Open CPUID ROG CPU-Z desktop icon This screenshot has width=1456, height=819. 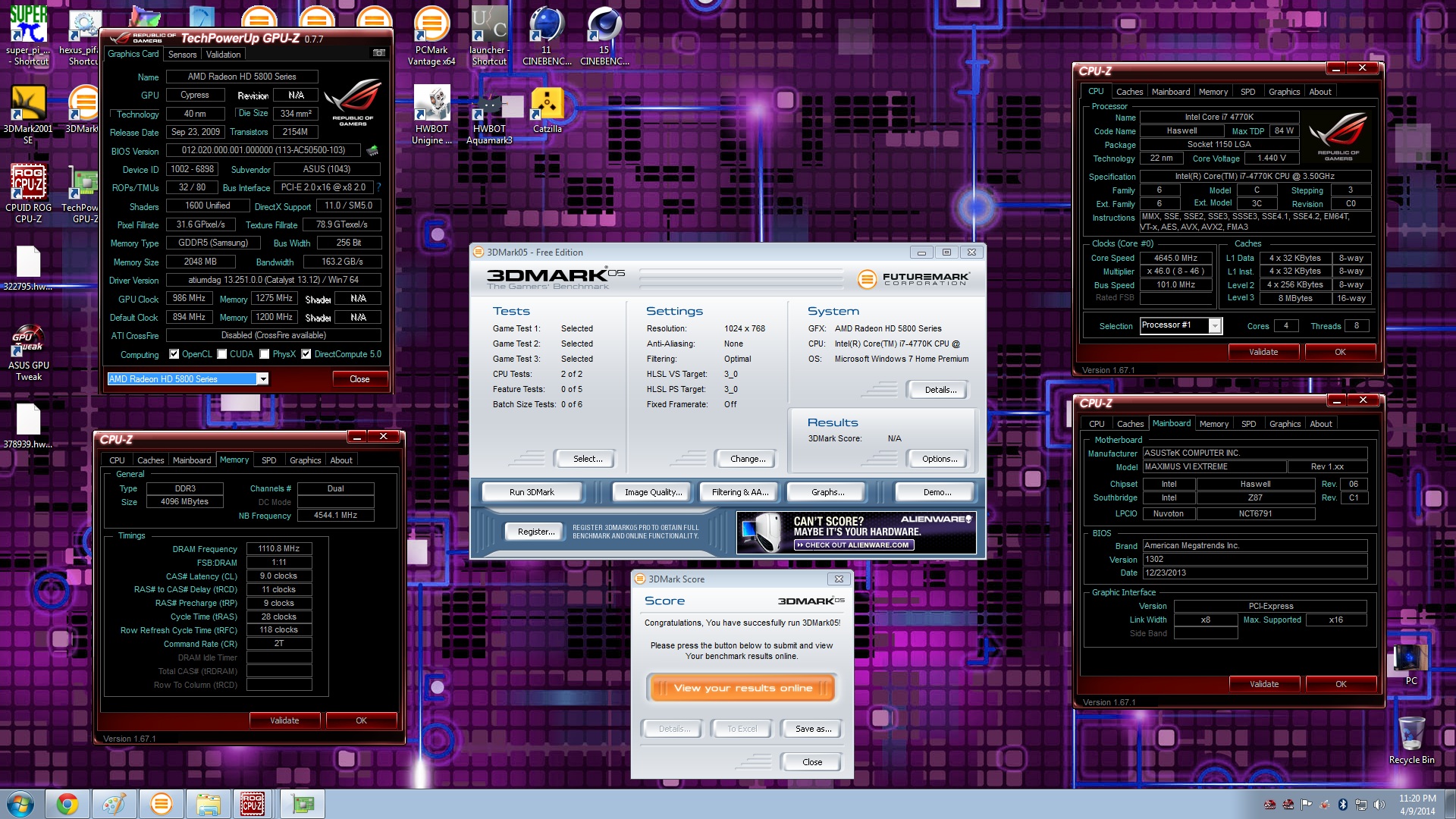pos(29,193)
